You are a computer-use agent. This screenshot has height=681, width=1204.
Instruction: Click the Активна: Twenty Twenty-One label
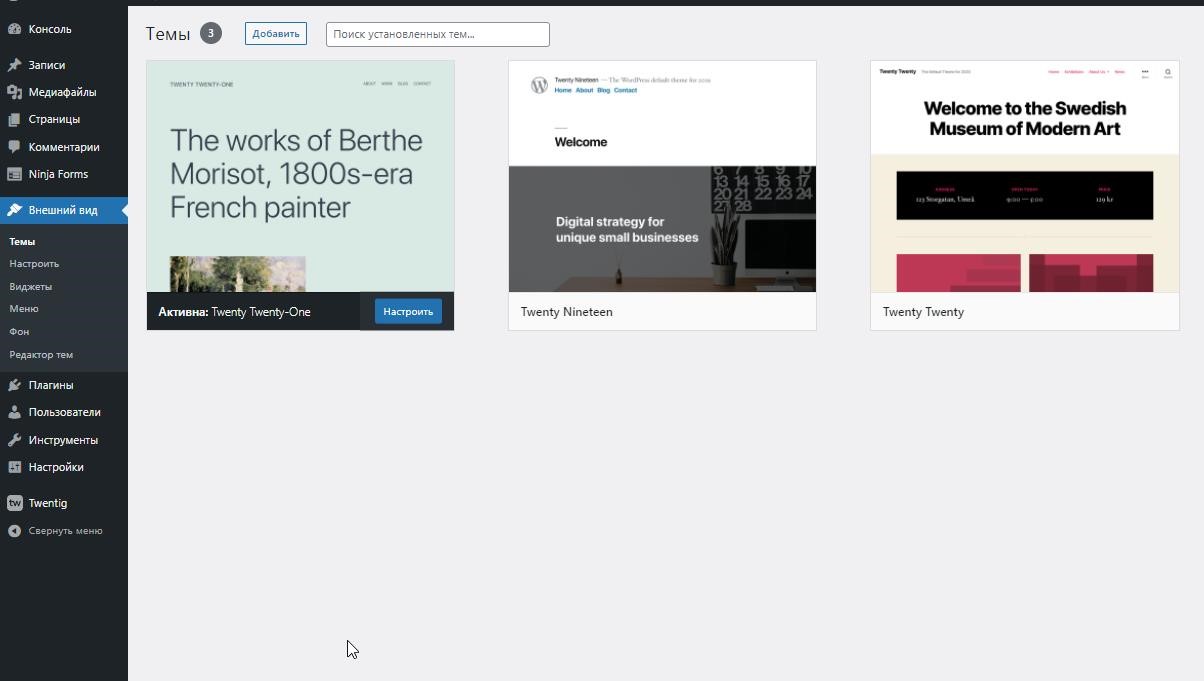pos(234,312)
